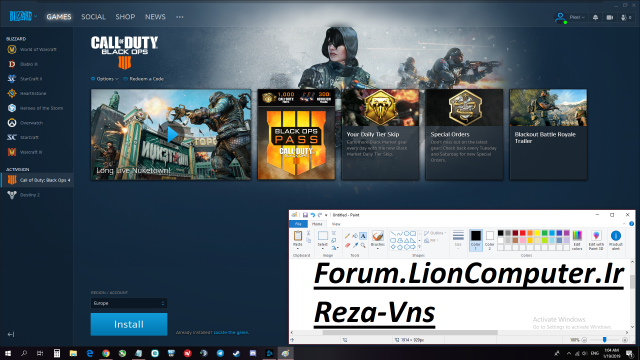Viewport: 640px width, 360px height.
Task: Click the Paint zoom slider handle
Action: [604, 340]
